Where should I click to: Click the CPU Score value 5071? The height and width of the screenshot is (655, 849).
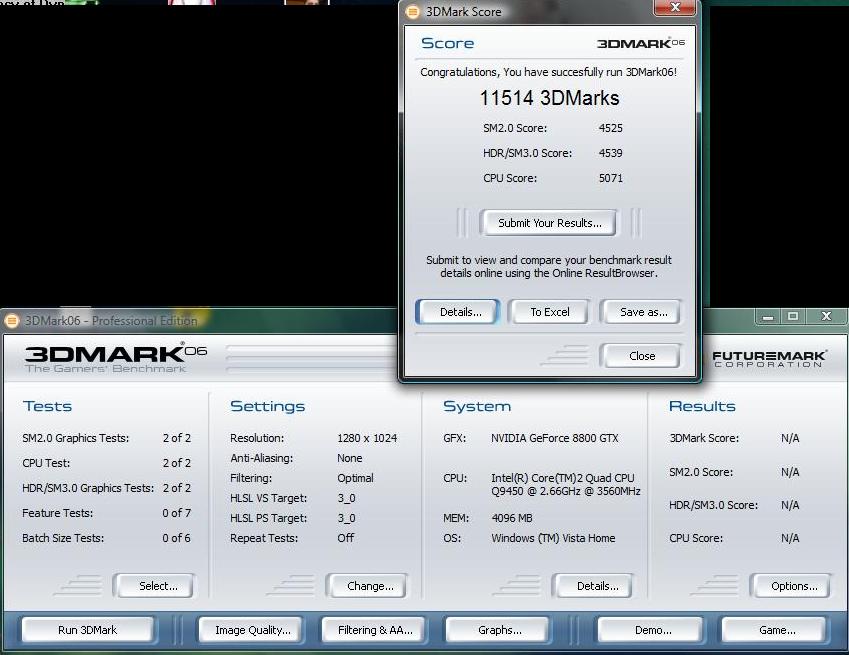click(x=611, y=178)
